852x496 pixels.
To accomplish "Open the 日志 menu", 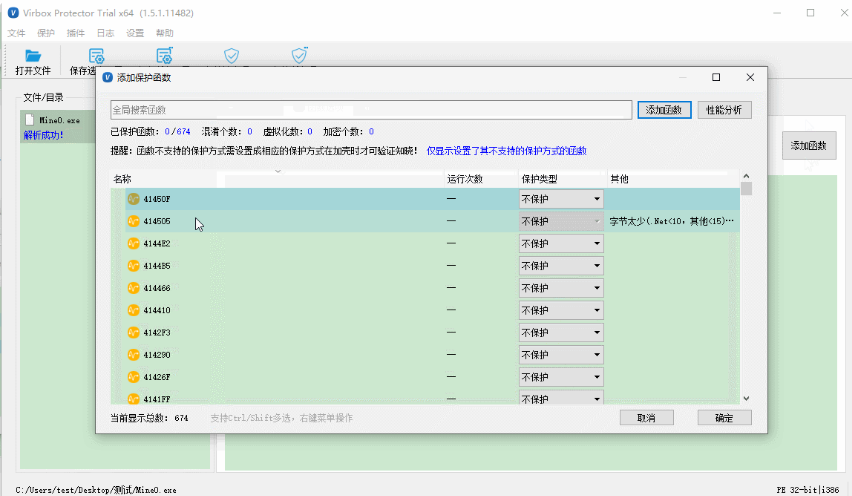I will (x=105, y=33).
